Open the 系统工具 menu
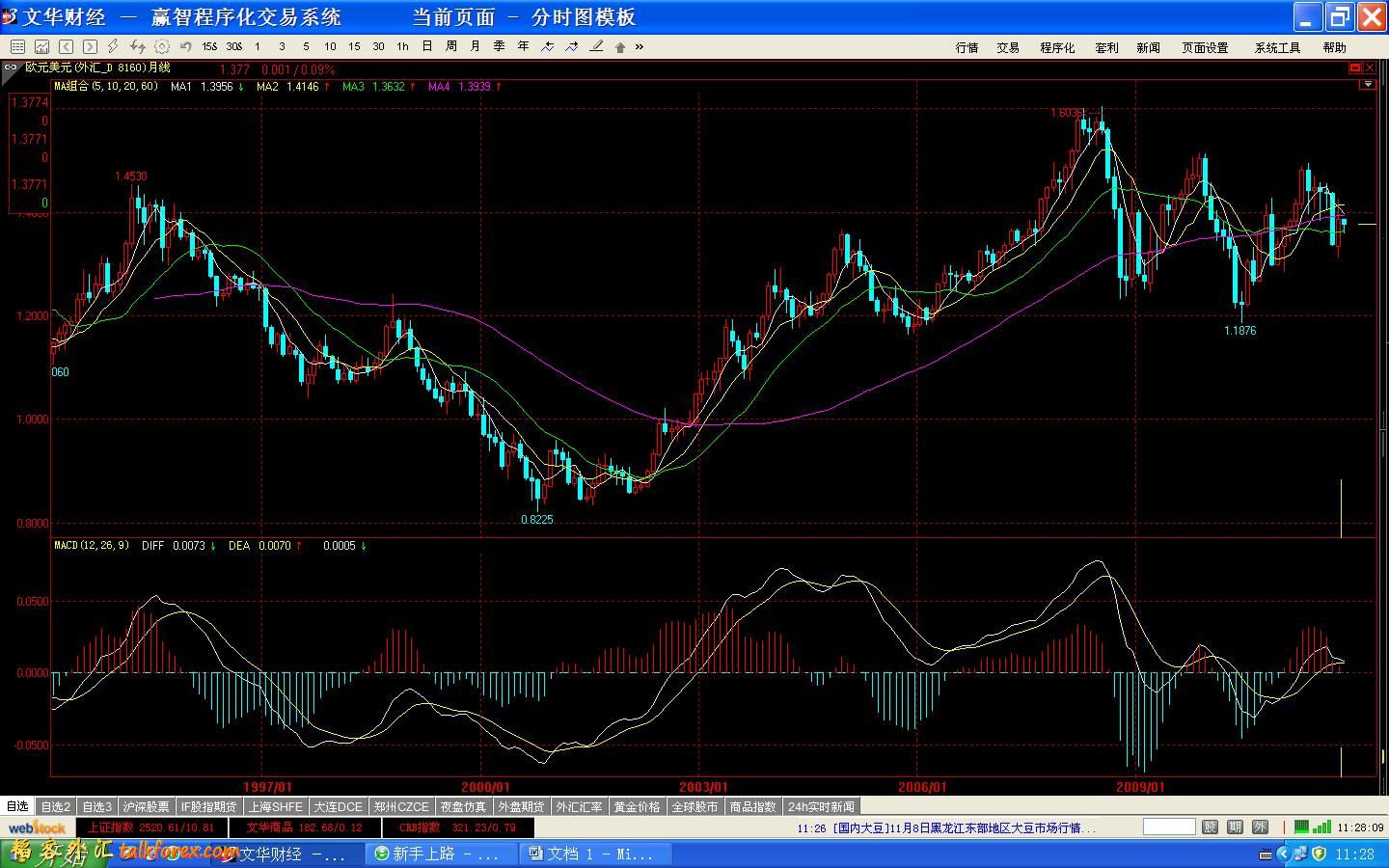 pos(1277,47)
